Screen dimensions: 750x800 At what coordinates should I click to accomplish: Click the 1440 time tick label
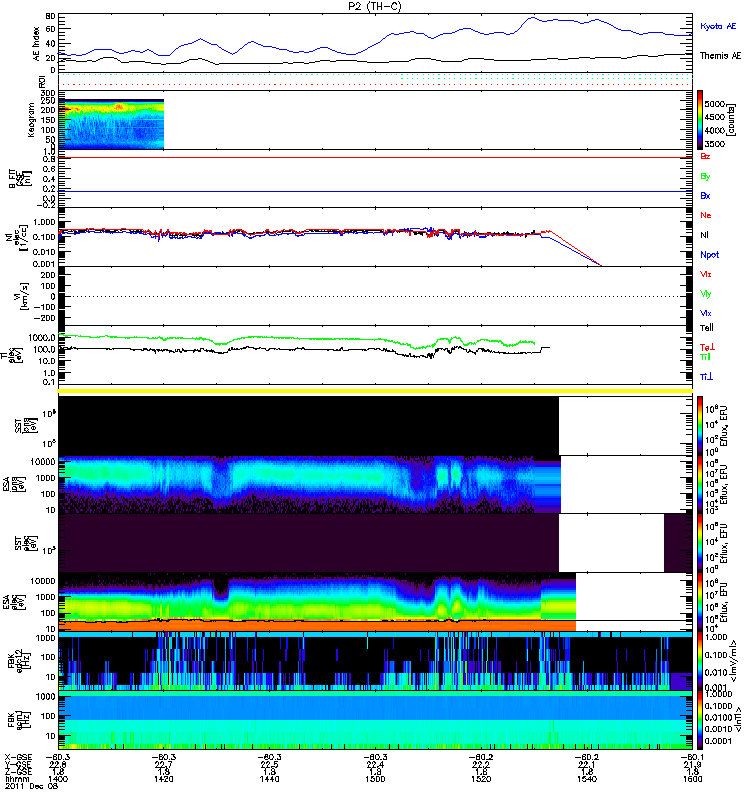point(269,779)
